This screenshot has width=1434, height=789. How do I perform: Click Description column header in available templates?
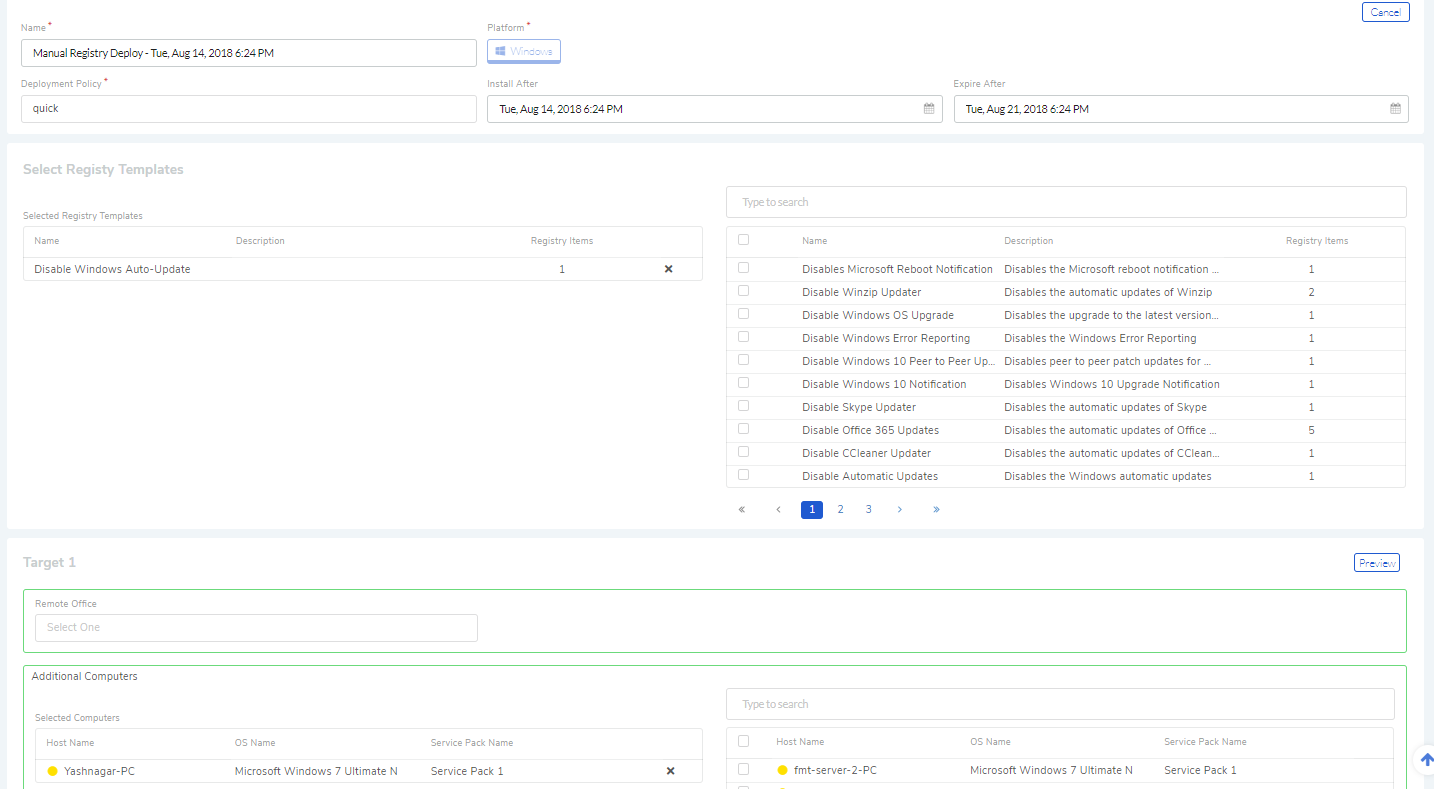(x=1029, y=241)
